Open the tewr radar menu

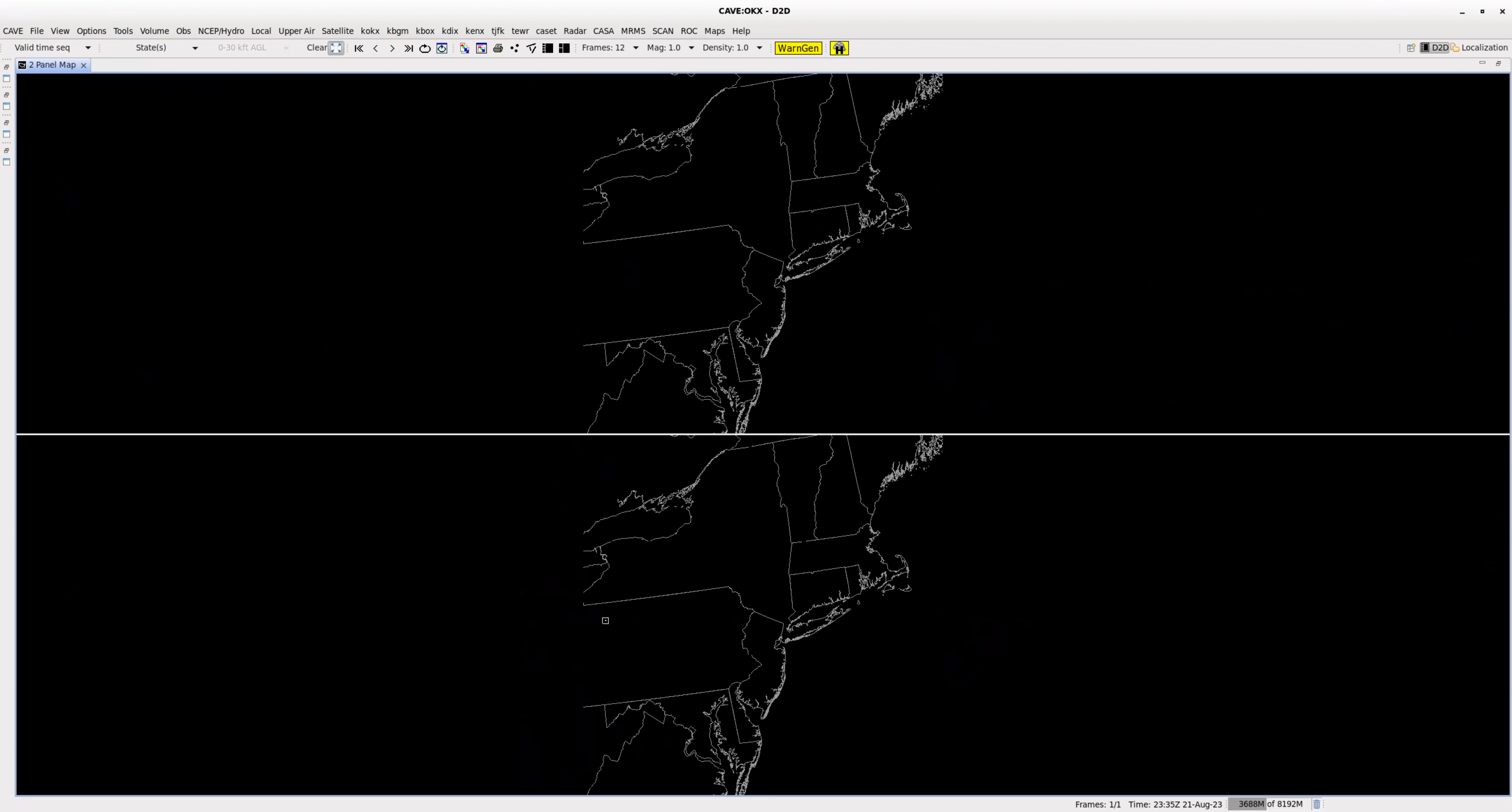point(520,30)
